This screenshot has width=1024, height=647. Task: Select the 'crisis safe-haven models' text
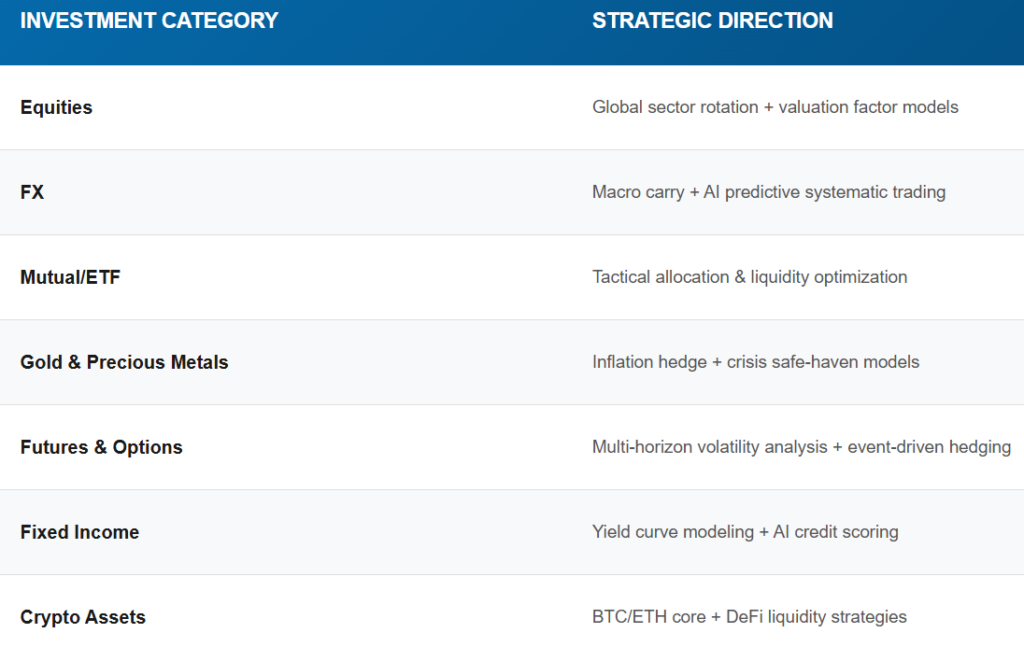(823, 362)
